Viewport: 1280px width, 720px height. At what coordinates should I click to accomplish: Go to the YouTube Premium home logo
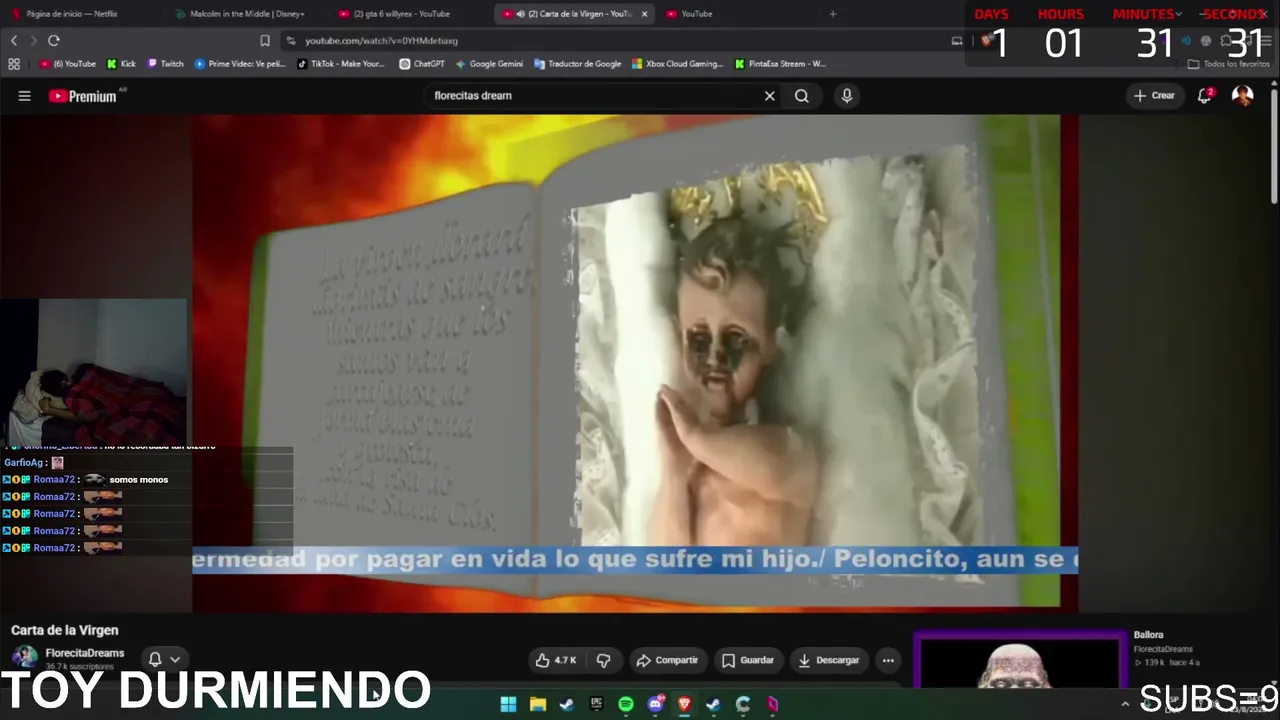coord(83,96)
